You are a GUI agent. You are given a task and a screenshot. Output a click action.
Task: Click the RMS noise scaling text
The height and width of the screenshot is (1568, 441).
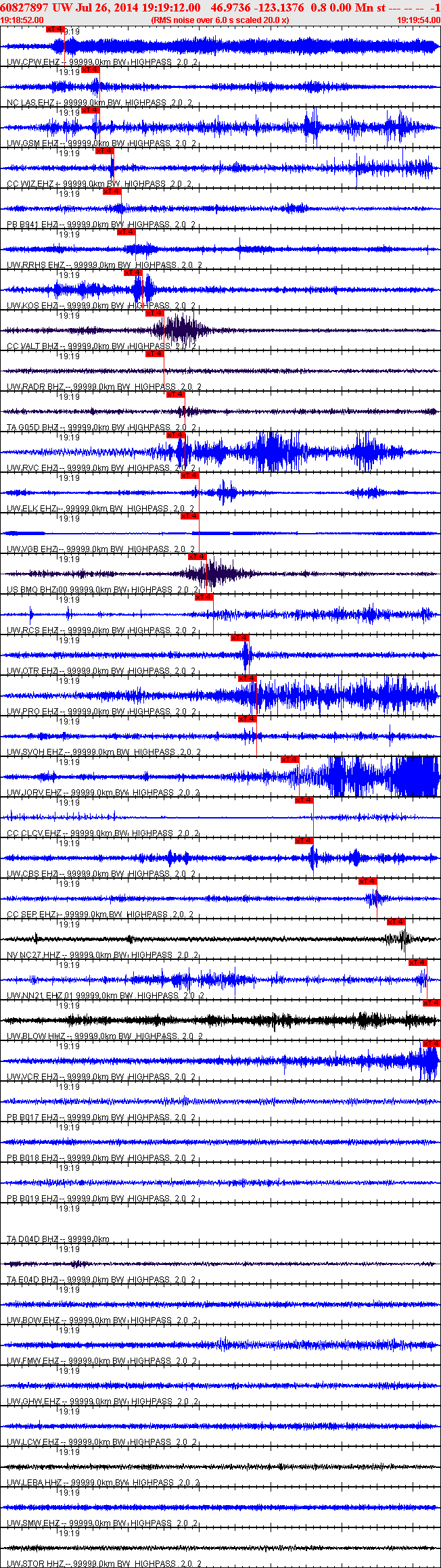pos(220,20)
